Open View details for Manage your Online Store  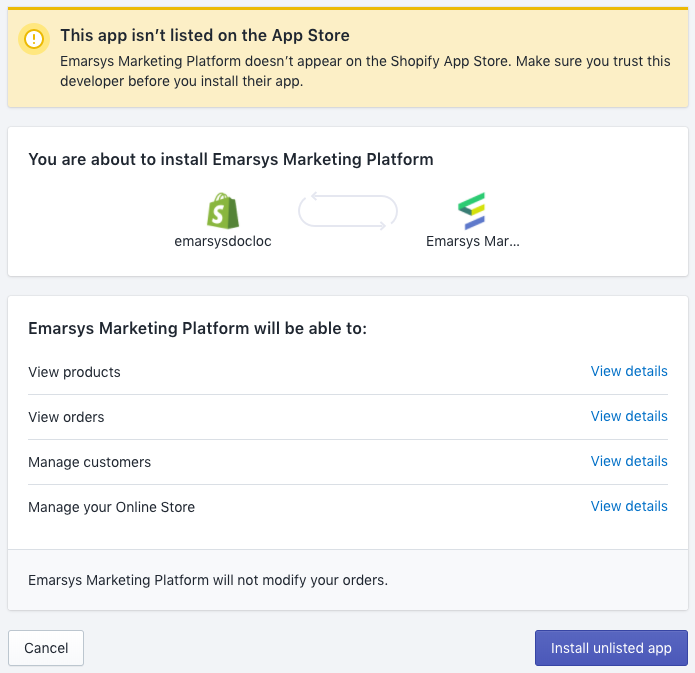(629, 506)
